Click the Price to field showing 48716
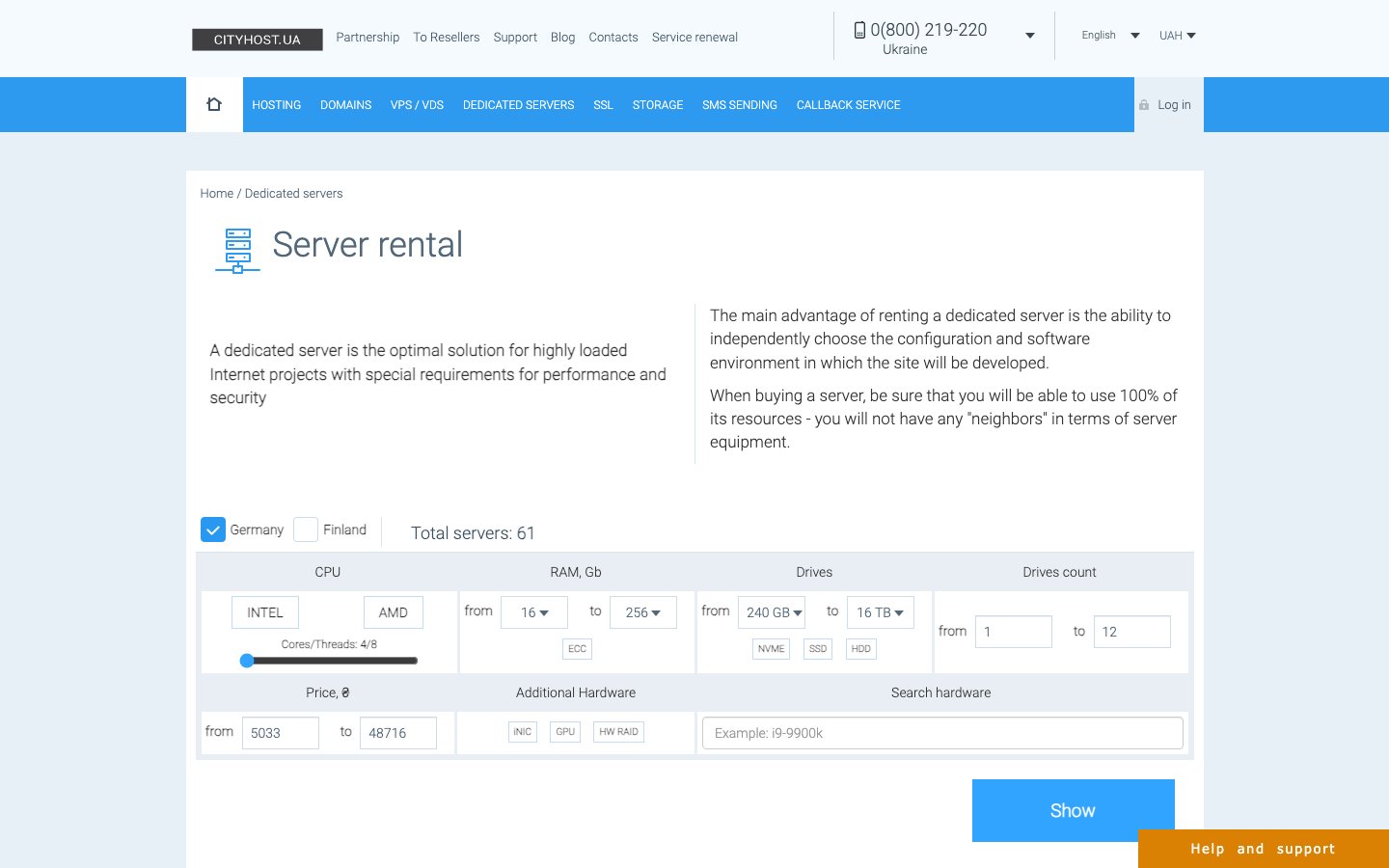This screenshot has width=1389, height=868. 398,733
